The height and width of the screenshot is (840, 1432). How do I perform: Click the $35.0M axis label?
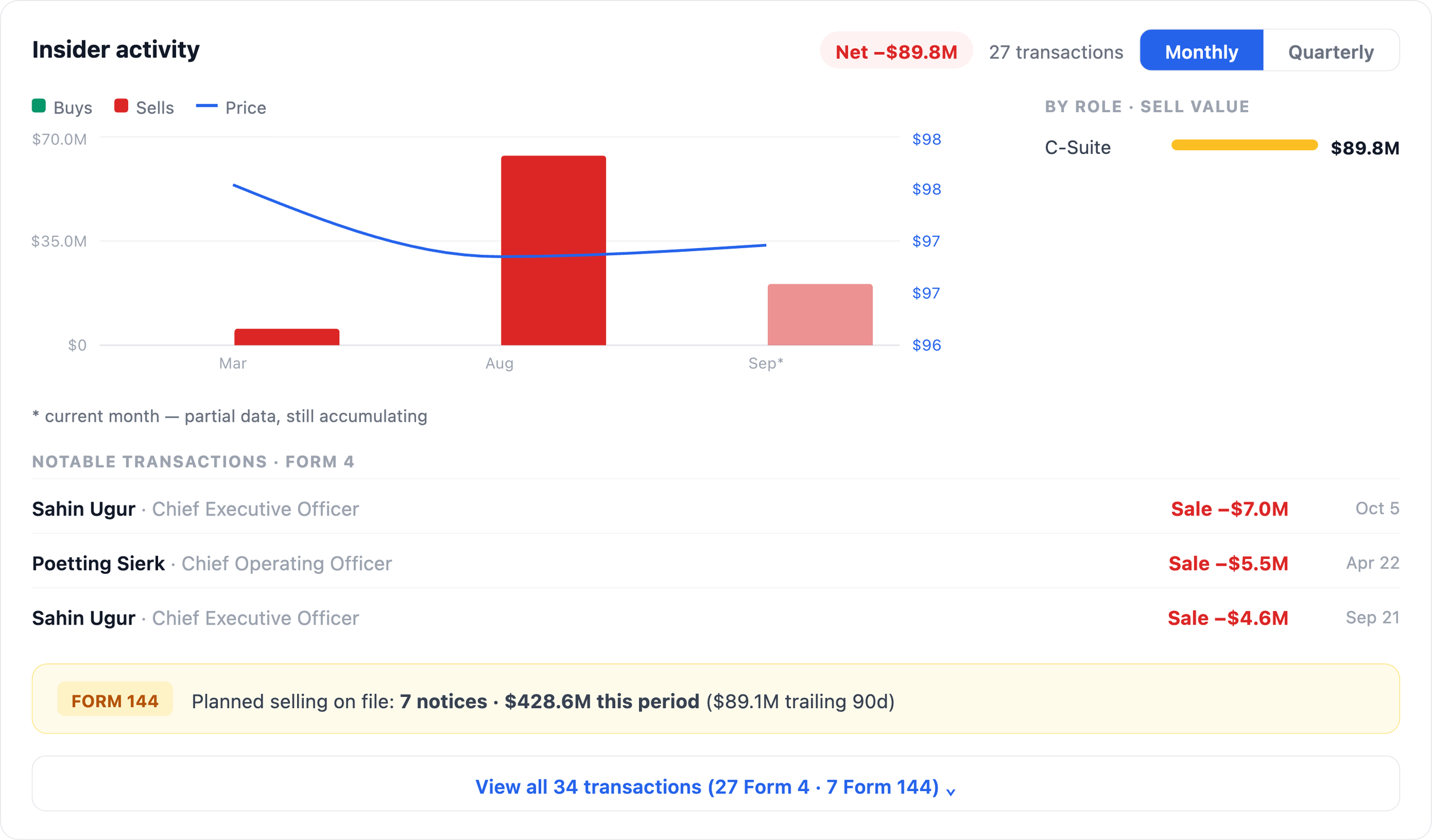pyautogui.click(x=59, y=241)
